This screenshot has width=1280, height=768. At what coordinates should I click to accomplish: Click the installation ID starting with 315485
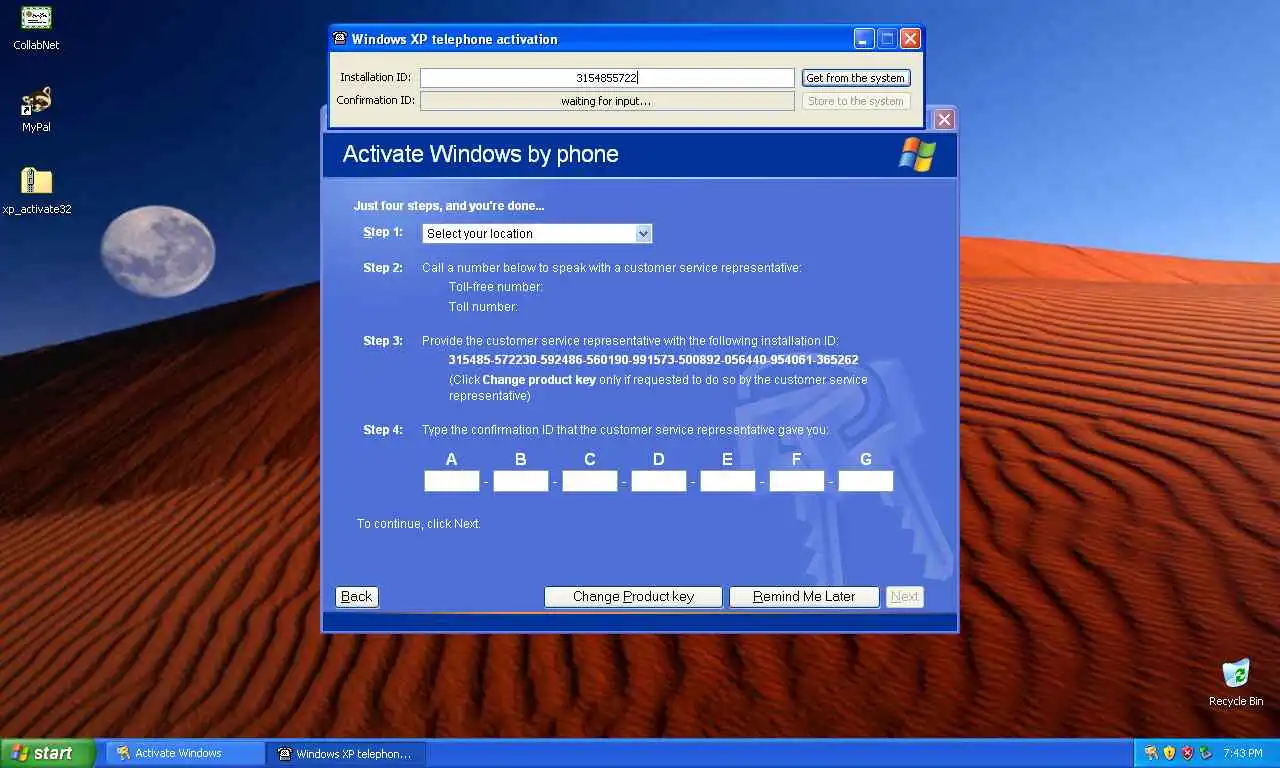(x=653, y=360)
